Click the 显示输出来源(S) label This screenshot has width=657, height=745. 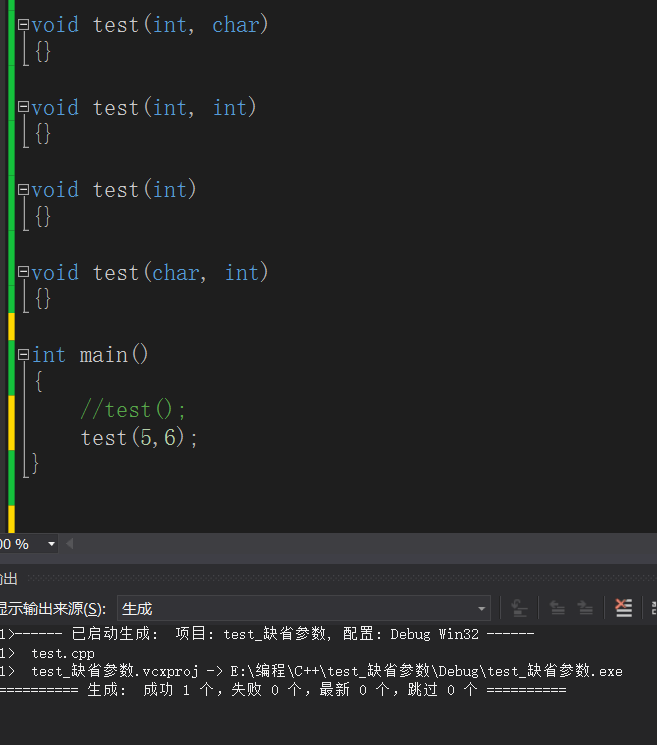51,609
